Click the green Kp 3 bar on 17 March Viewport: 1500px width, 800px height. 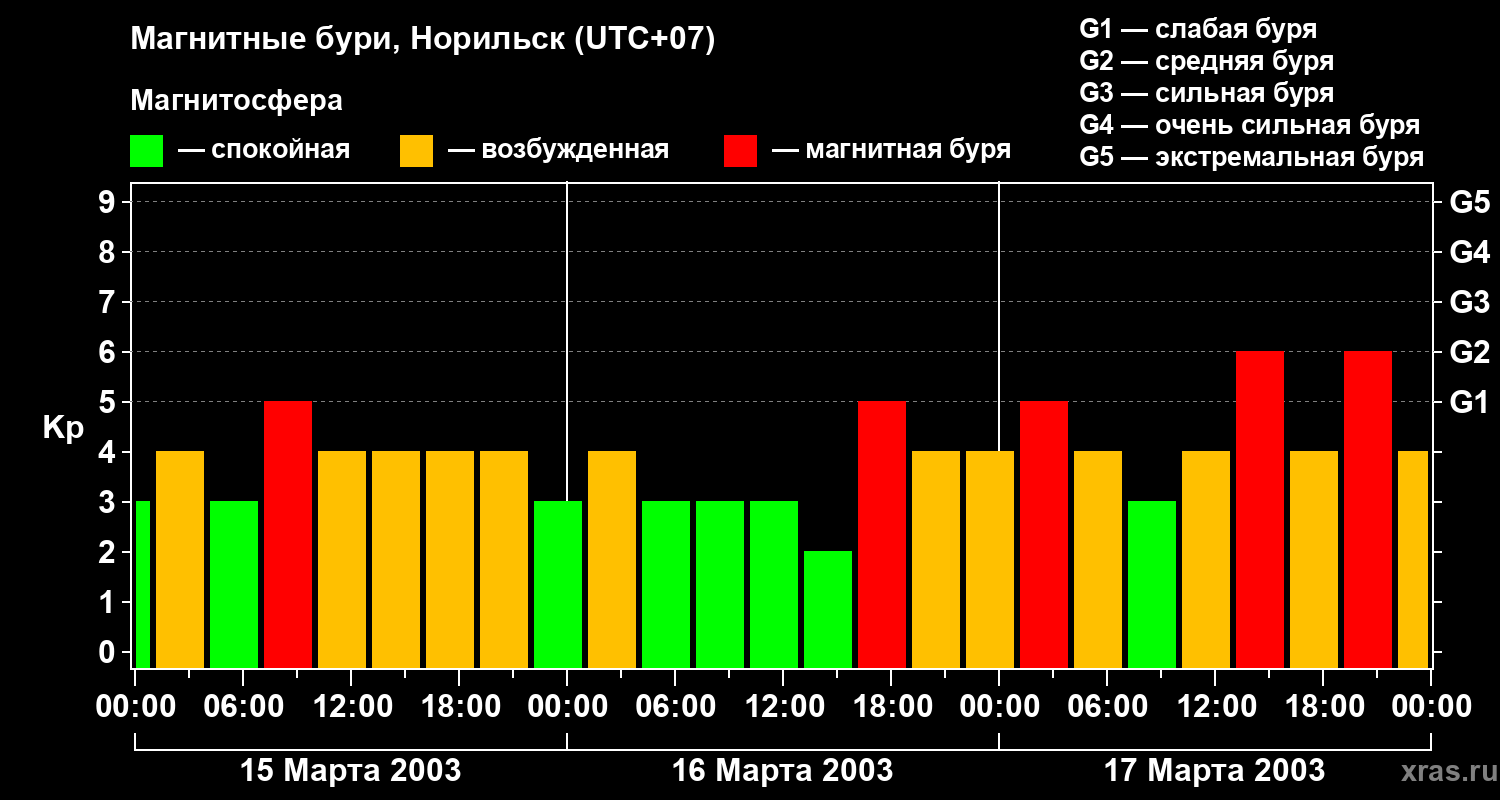[x=1152, y=584]
